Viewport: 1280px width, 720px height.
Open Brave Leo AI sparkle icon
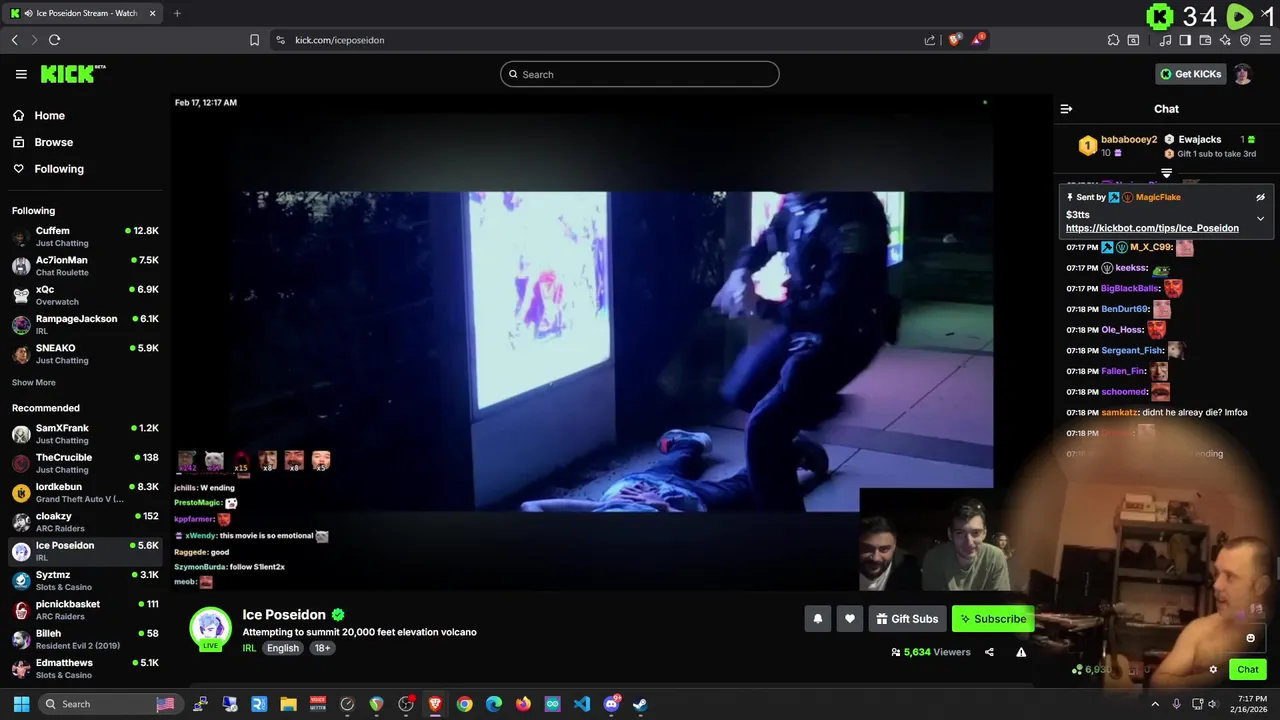1225,40
